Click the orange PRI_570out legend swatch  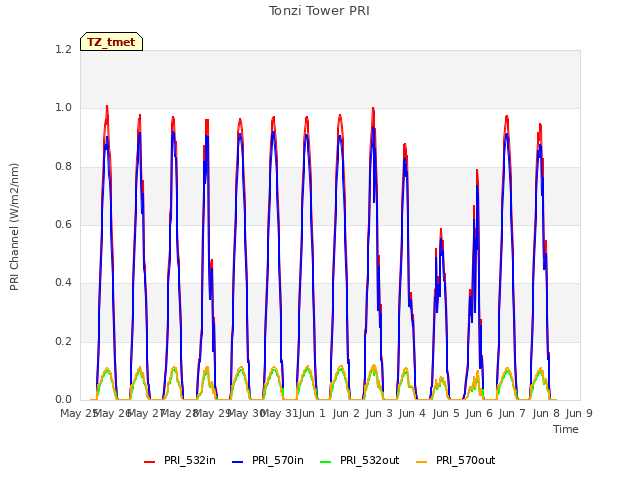click(x=422, y=462)
